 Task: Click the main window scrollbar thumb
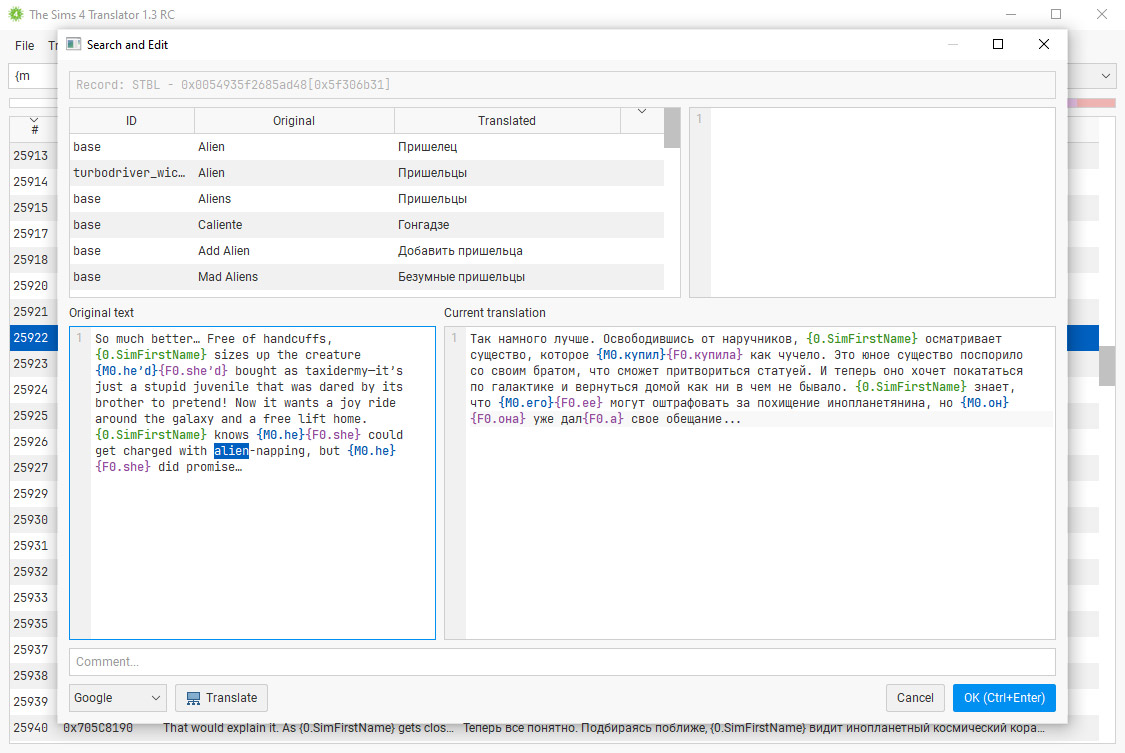point(1107,366)
